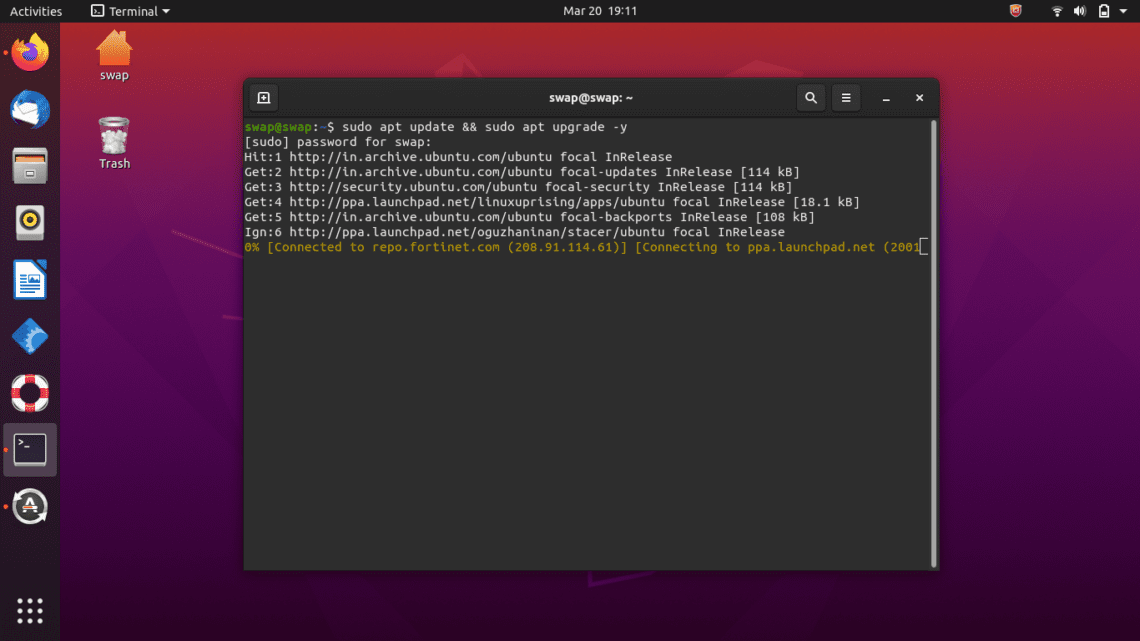Open the Activities overview
This screenshot has height=641, width=1140.
(x=37, y=11)
